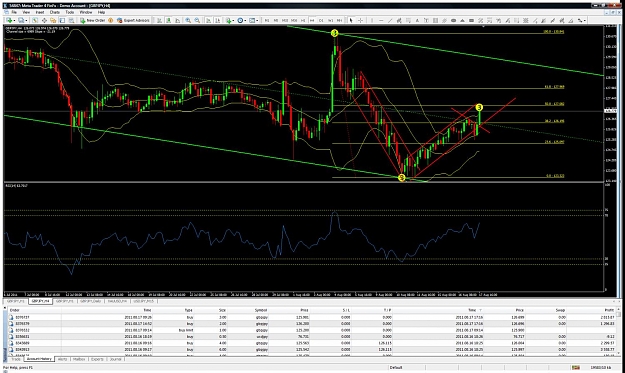Switch to the GBPJPY,Daily chart tab
Image resolution: width=625 pixels, height=373 pixels.
tap(90, 301)
